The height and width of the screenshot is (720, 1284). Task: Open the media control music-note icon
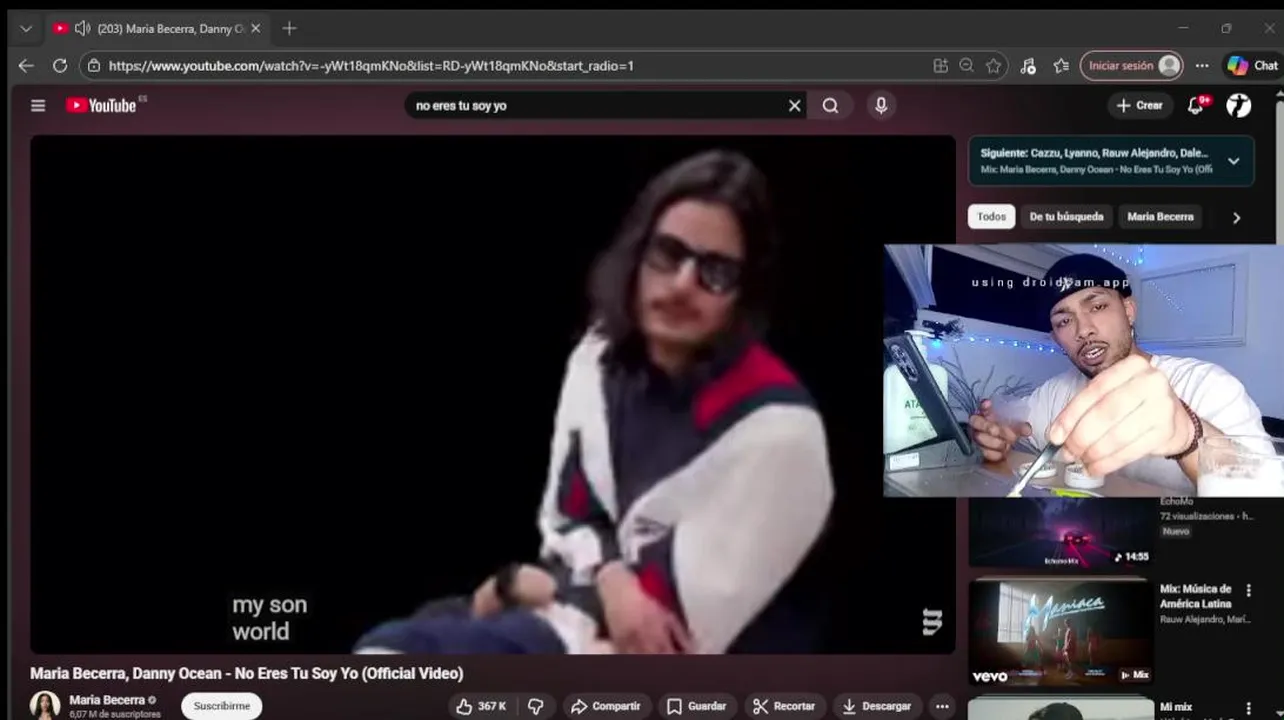tap(1028, 66)
